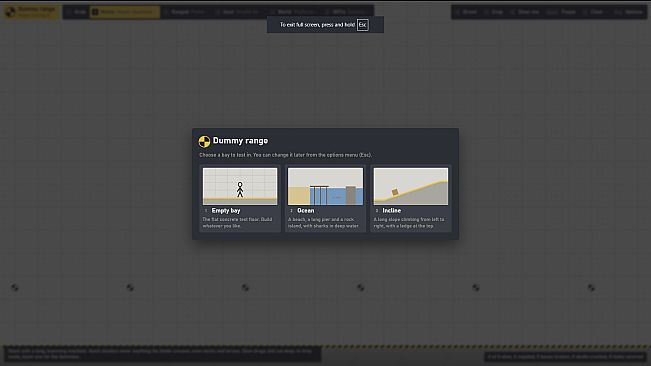Click the 'Empty bay' title label
Screen dimensions: 651x366
tap(226, 210)
